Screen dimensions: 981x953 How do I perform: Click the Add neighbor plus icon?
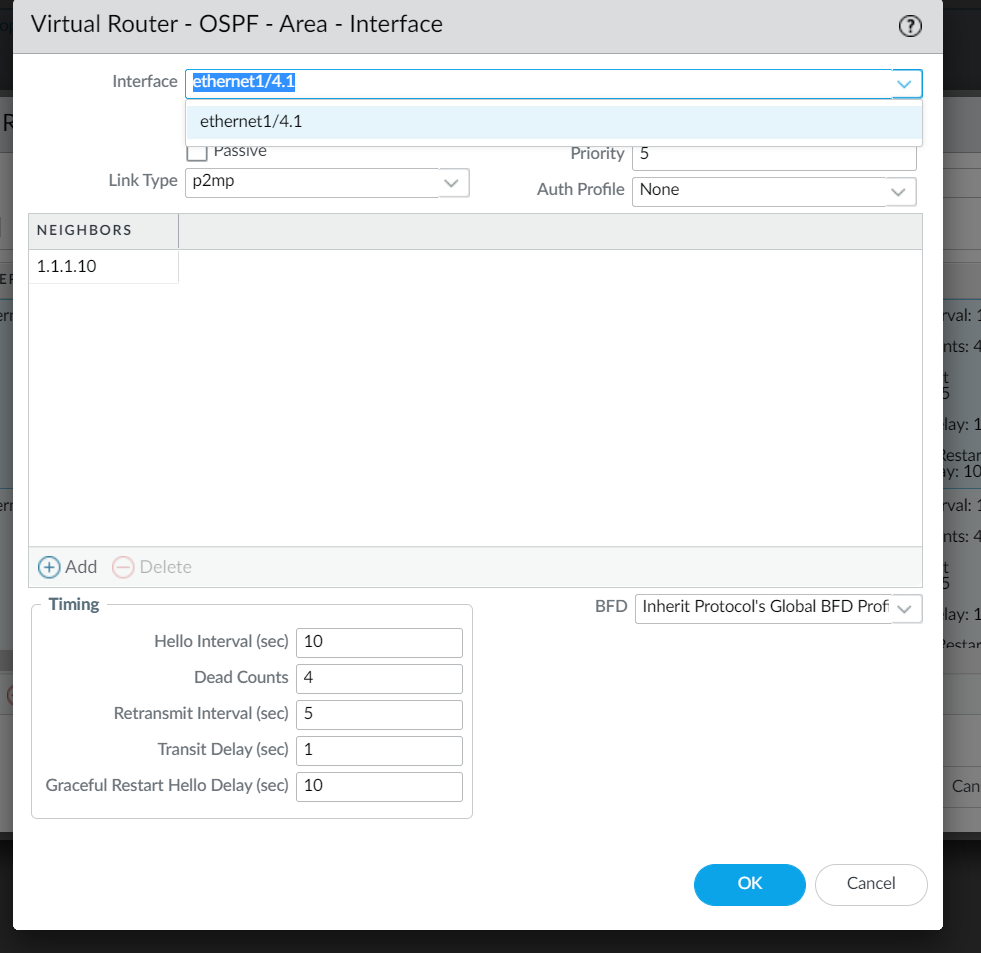coord(49,567)
